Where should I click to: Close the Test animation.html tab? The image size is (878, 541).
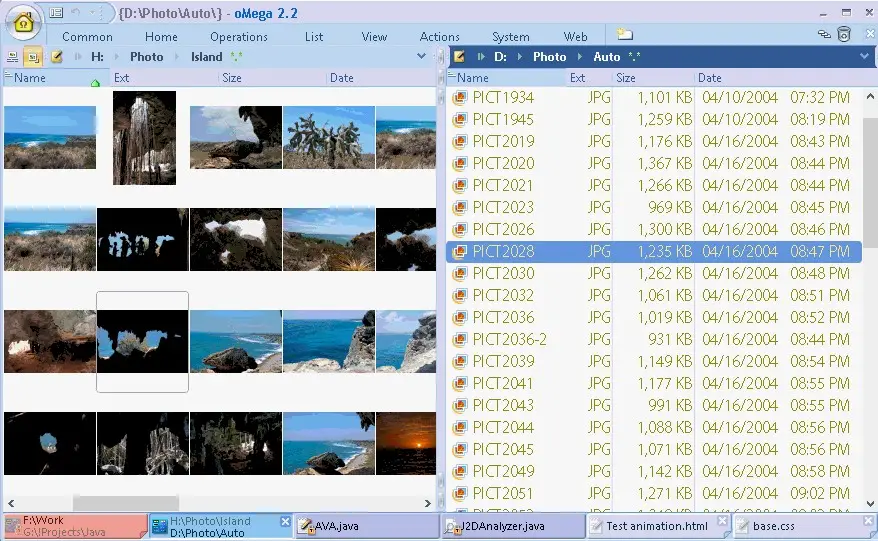pos(722,521)
